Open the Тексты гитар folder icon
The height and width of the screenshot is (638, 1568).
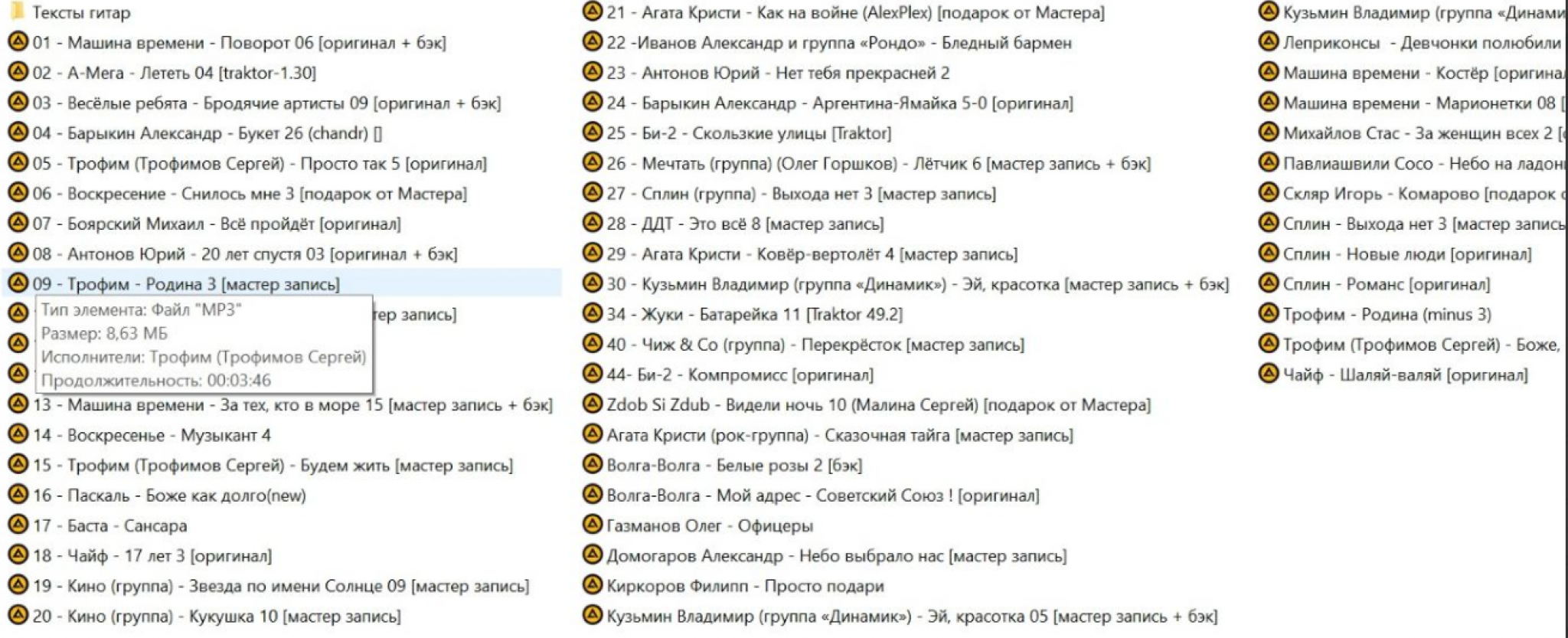click(18, 12)
